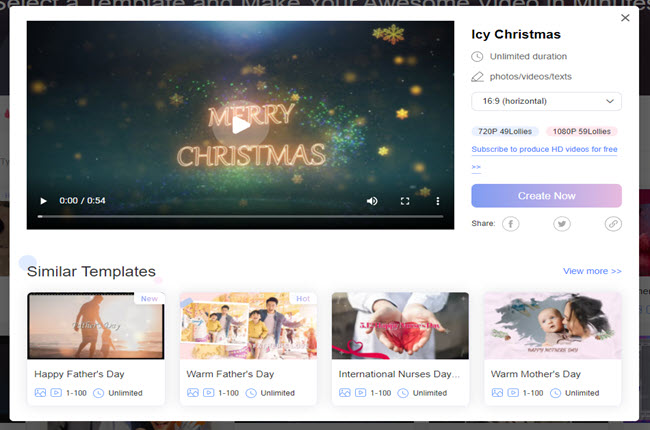The height and width of the screenshot is (430, 650).
Task: Click the Unlimited duration label
Action: pos(528,56)
